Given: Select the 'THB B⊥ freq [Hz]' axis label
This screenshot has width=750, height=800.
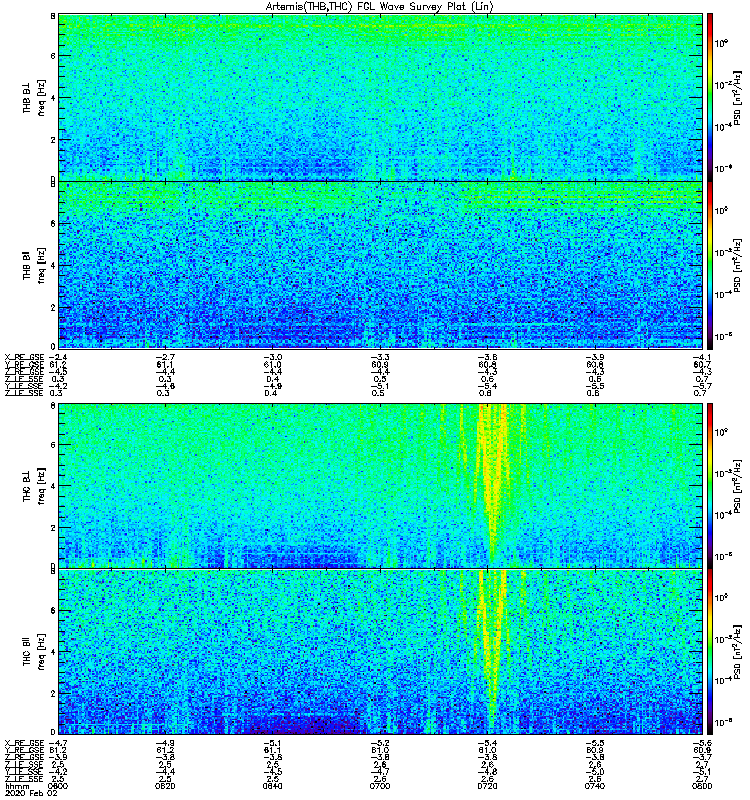Looking at the screenshot, I should click(x=34, y=97).
